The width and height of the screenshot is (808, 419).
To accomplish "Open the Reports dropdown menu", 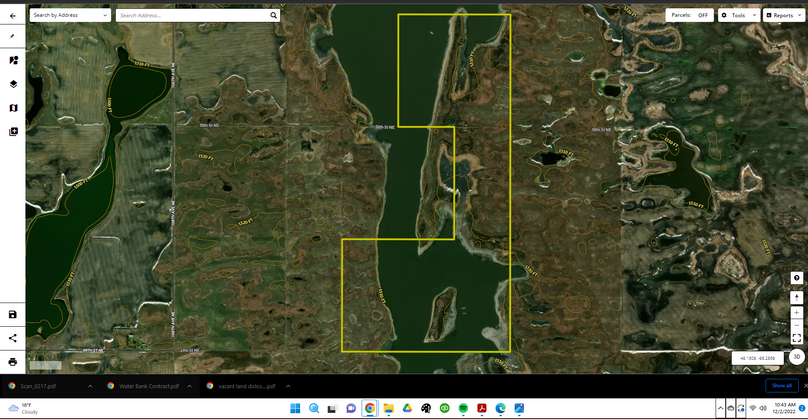I will point(783,15).
